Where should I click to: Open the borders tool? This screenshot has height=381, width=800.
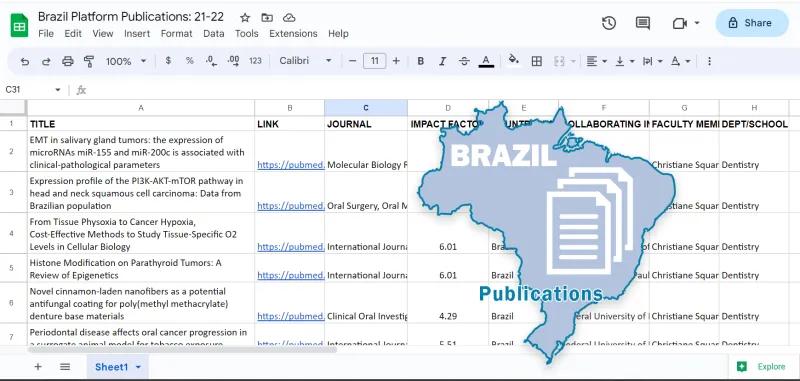[x=536, y=61]
